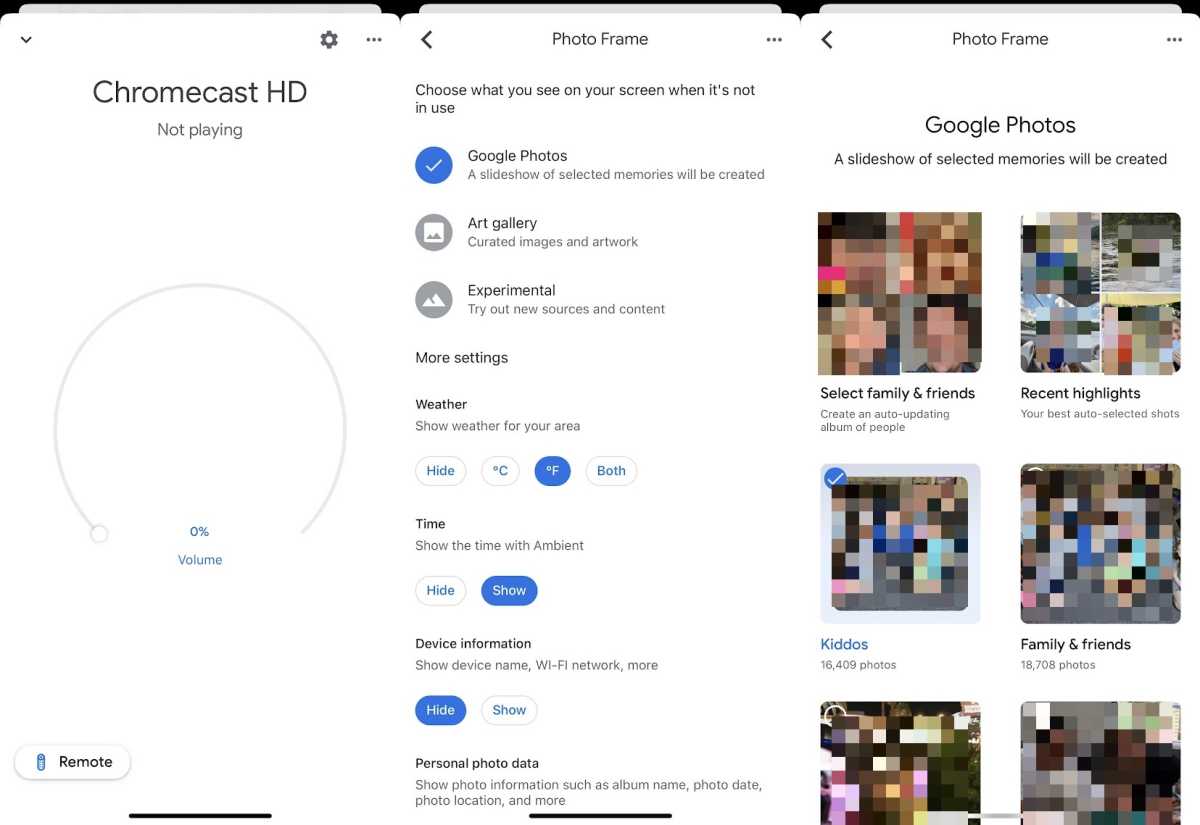The image size is (1200, 825).
Task: Collapse the Chromecast HD panel with down chevron
Action: pos(26,40)
